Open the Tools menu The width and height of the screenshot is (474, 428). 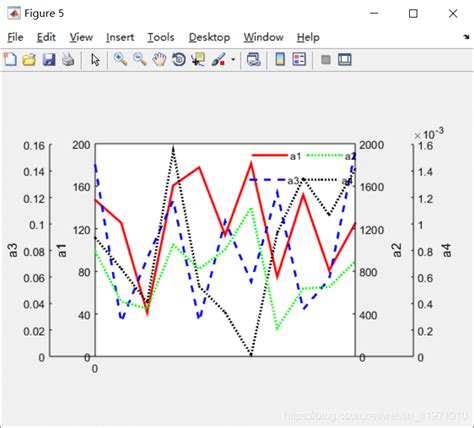click(x=161, y=37)
